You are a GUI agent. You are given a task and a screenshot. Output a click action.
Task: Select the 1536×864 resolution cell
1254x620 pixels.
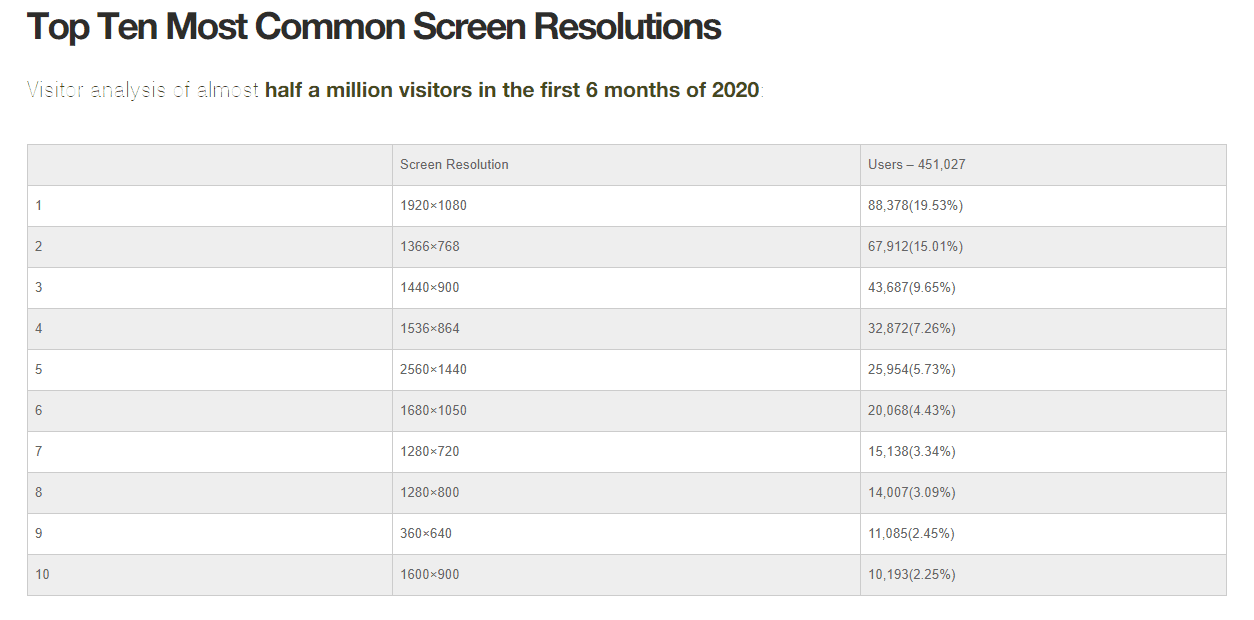tap(626, 329)
